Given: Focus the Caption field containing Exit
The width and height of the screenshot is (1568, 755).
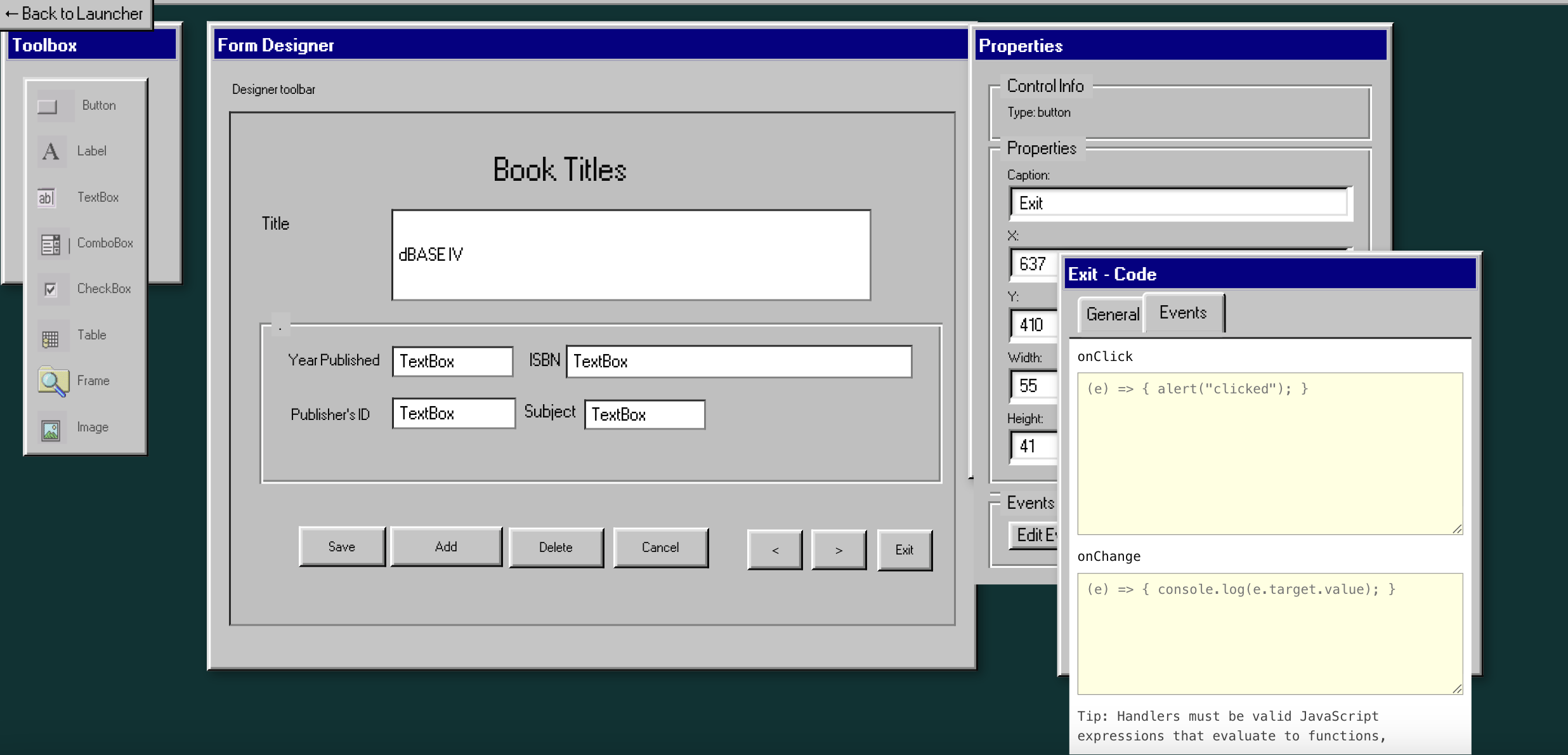Looking at the screenshot, I should pos(1180,203).
